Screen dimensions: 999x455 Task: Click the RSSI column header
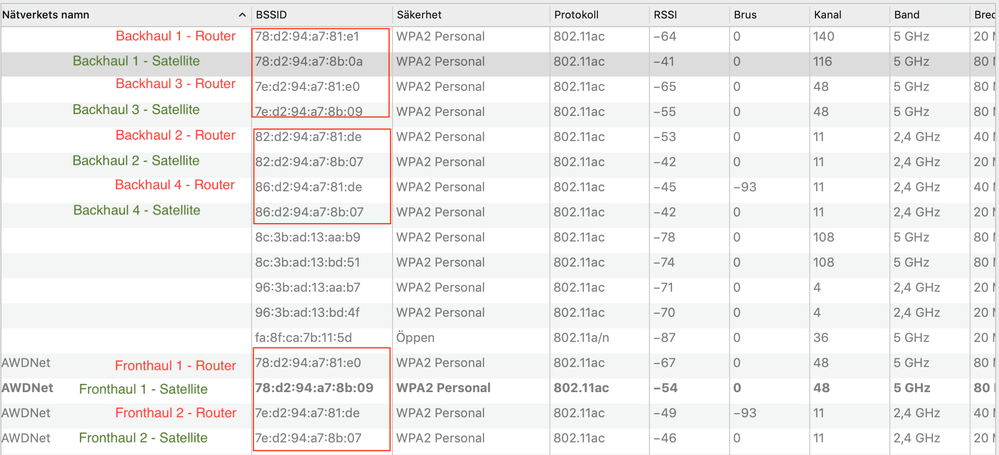tap(667, 15)
